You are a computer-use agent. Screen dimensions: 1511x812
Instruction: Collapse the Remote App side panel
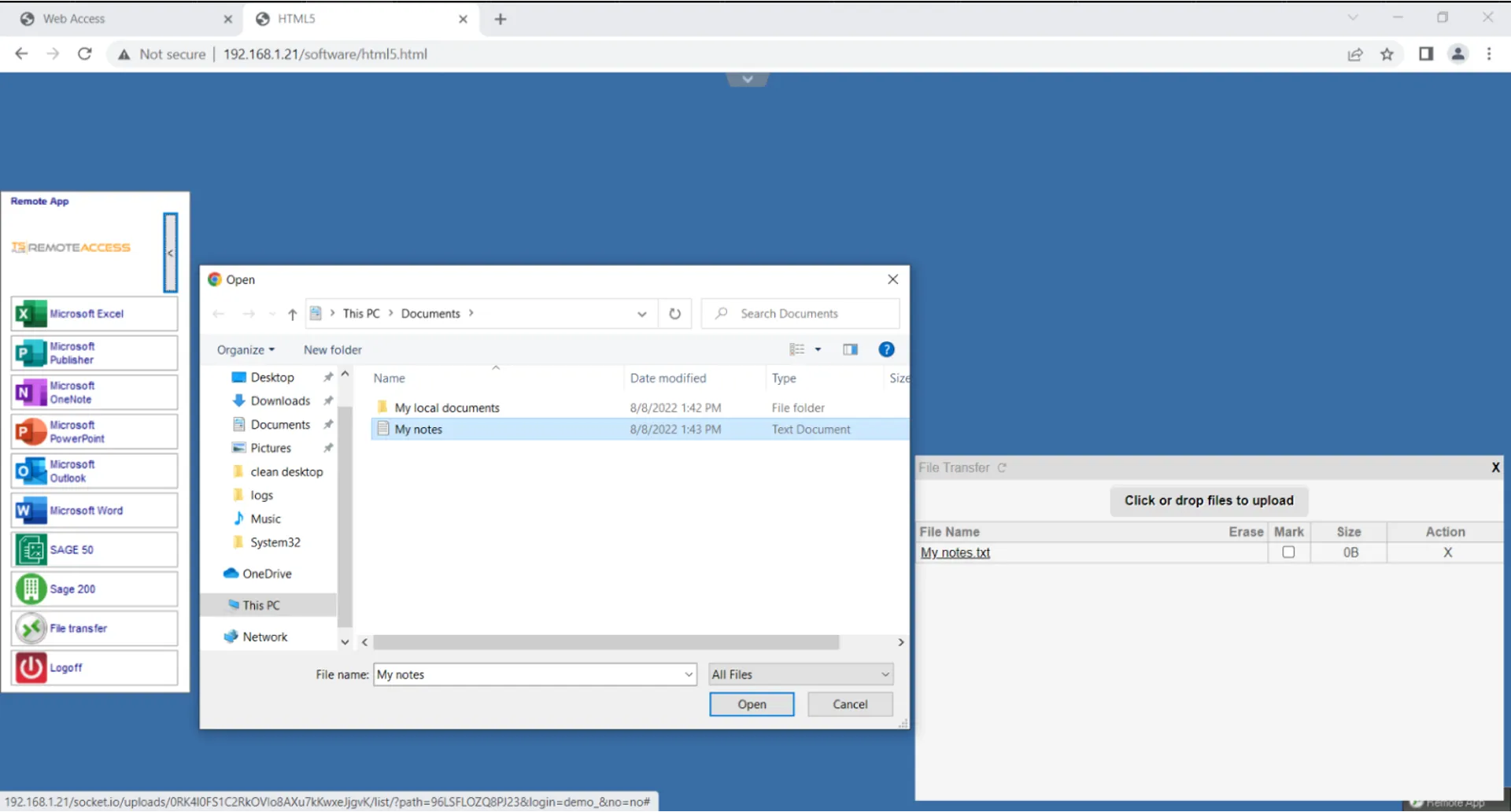[170, 253]
